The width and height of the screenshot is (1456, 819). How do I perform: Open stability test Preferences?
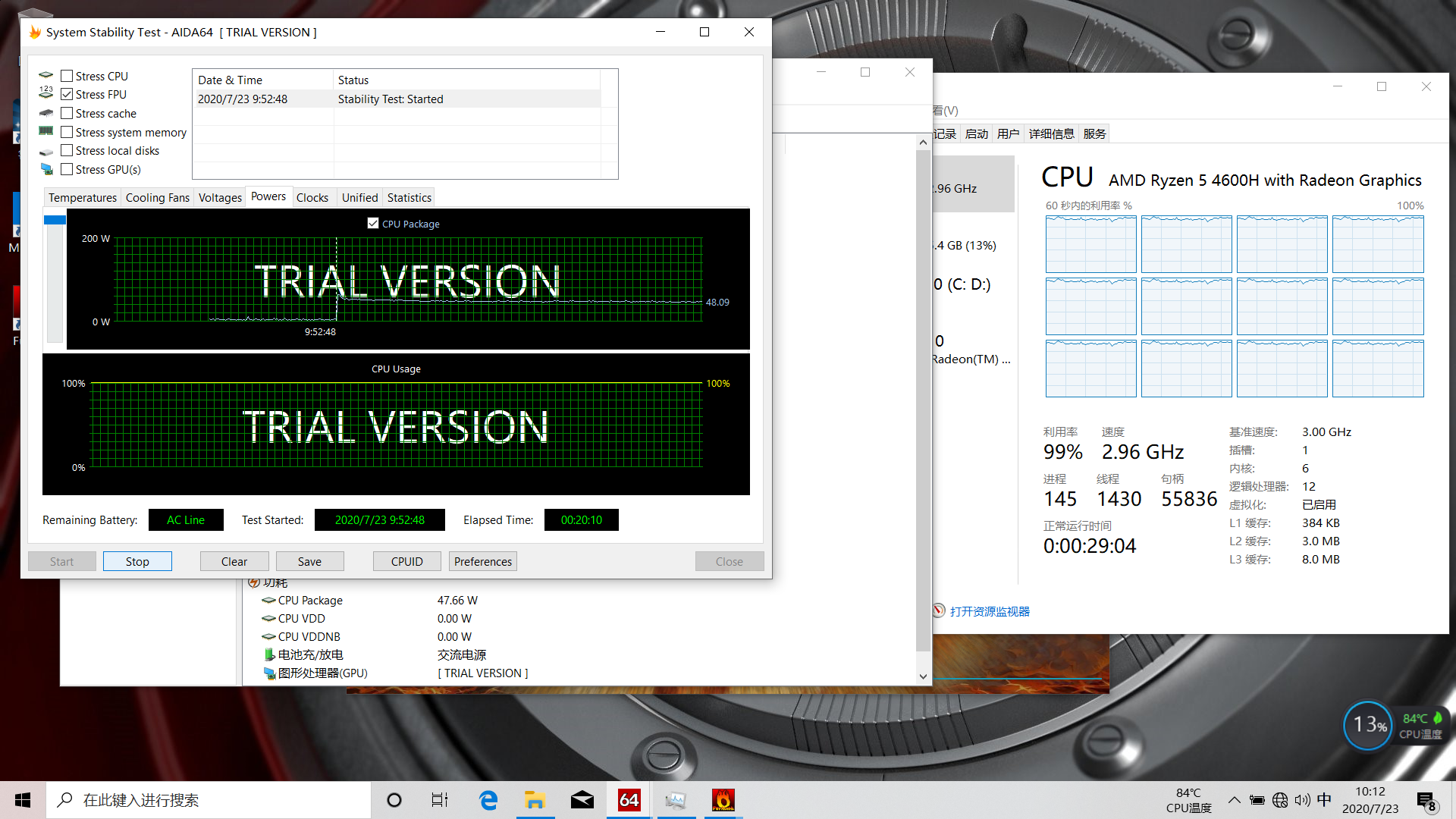tap(483, 561)
